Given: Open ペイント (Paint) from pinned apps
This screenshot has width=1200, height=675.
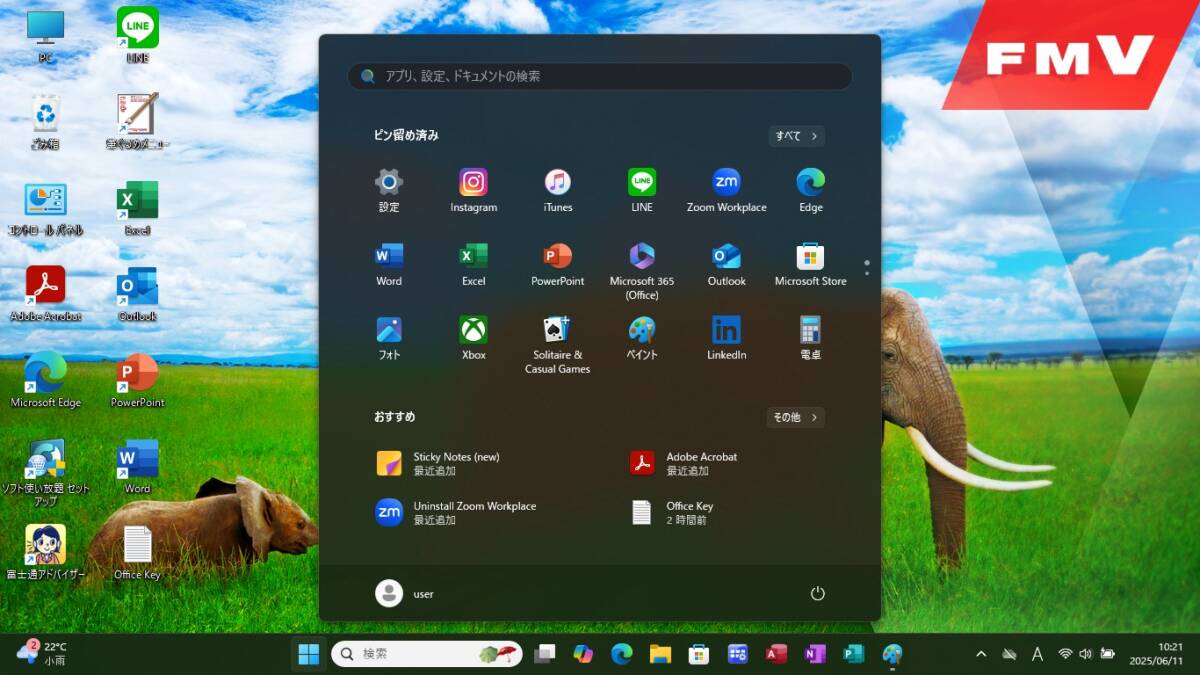Looking at the screenshot, I should click(x=642, y=338).
